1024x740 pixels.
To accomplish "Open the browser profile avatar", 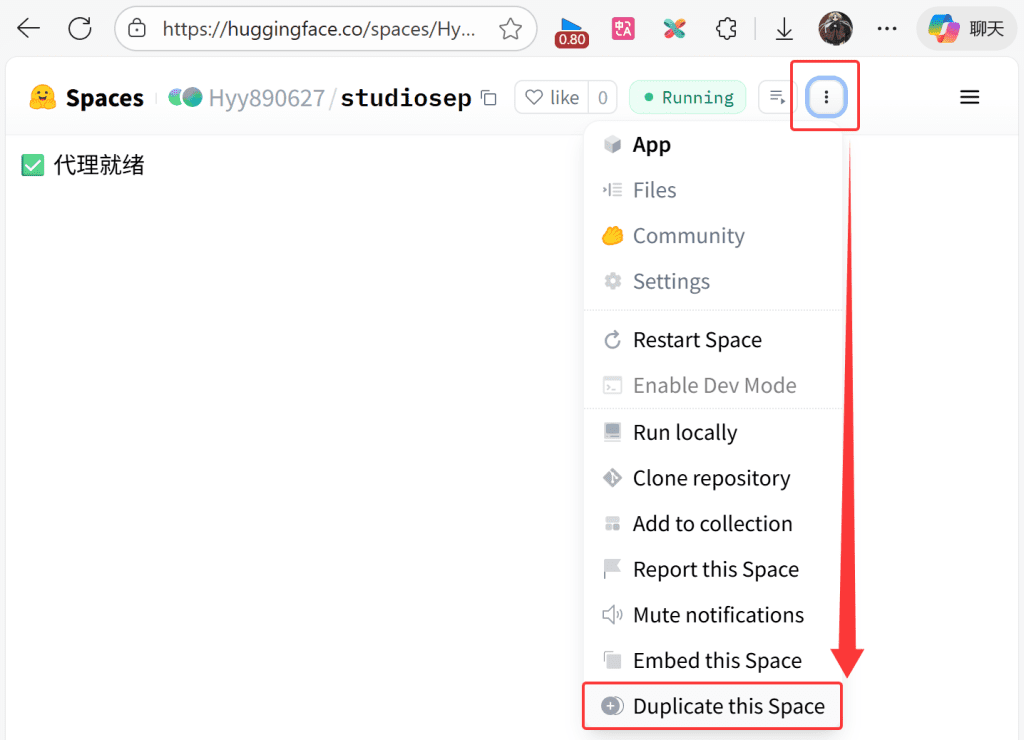I will click(x=835, y=29).
